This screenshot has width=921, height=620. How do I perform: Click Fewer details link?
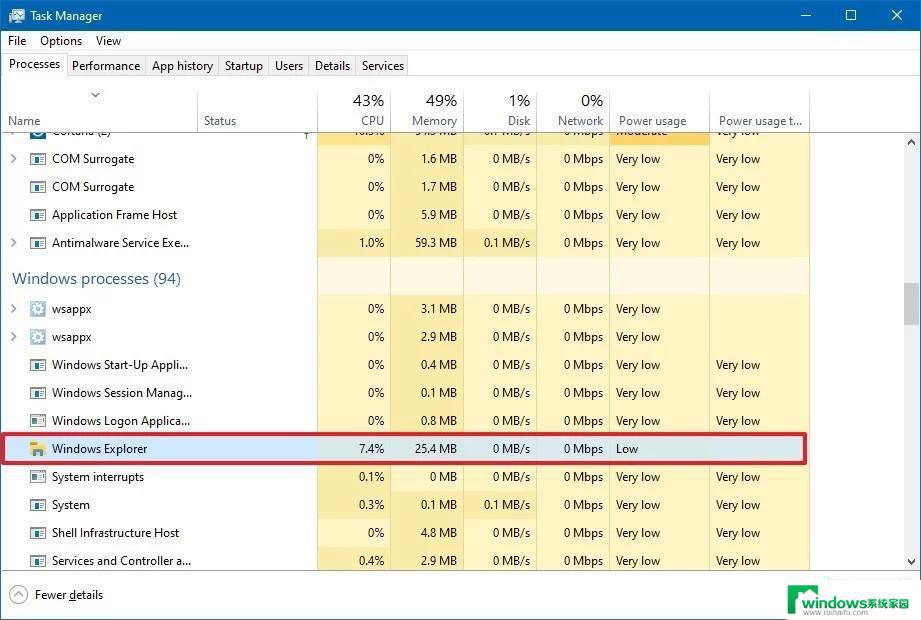click(69, 595)
